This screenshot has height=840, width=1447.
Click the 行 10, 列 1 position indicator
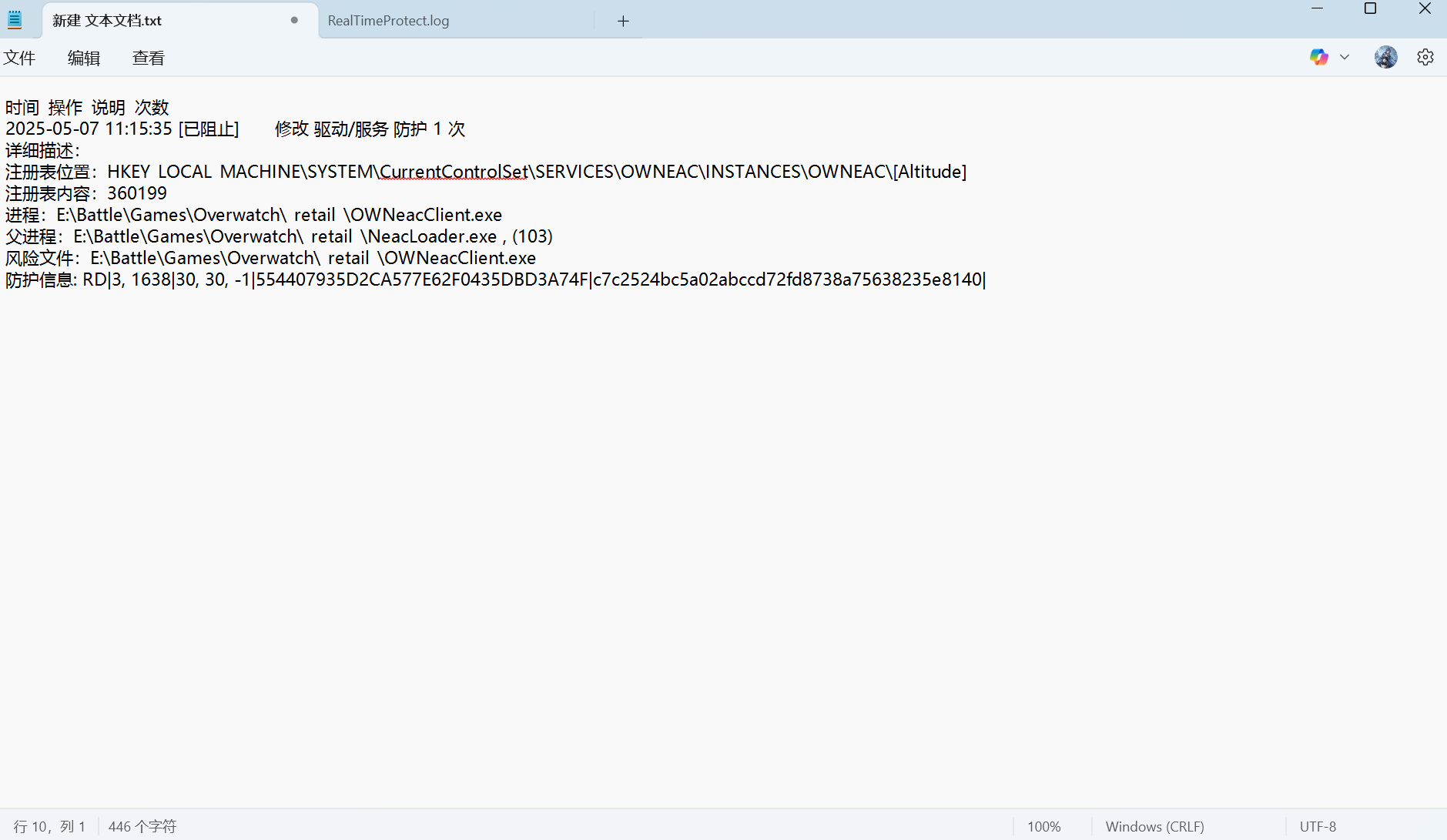tap(49, 826)
